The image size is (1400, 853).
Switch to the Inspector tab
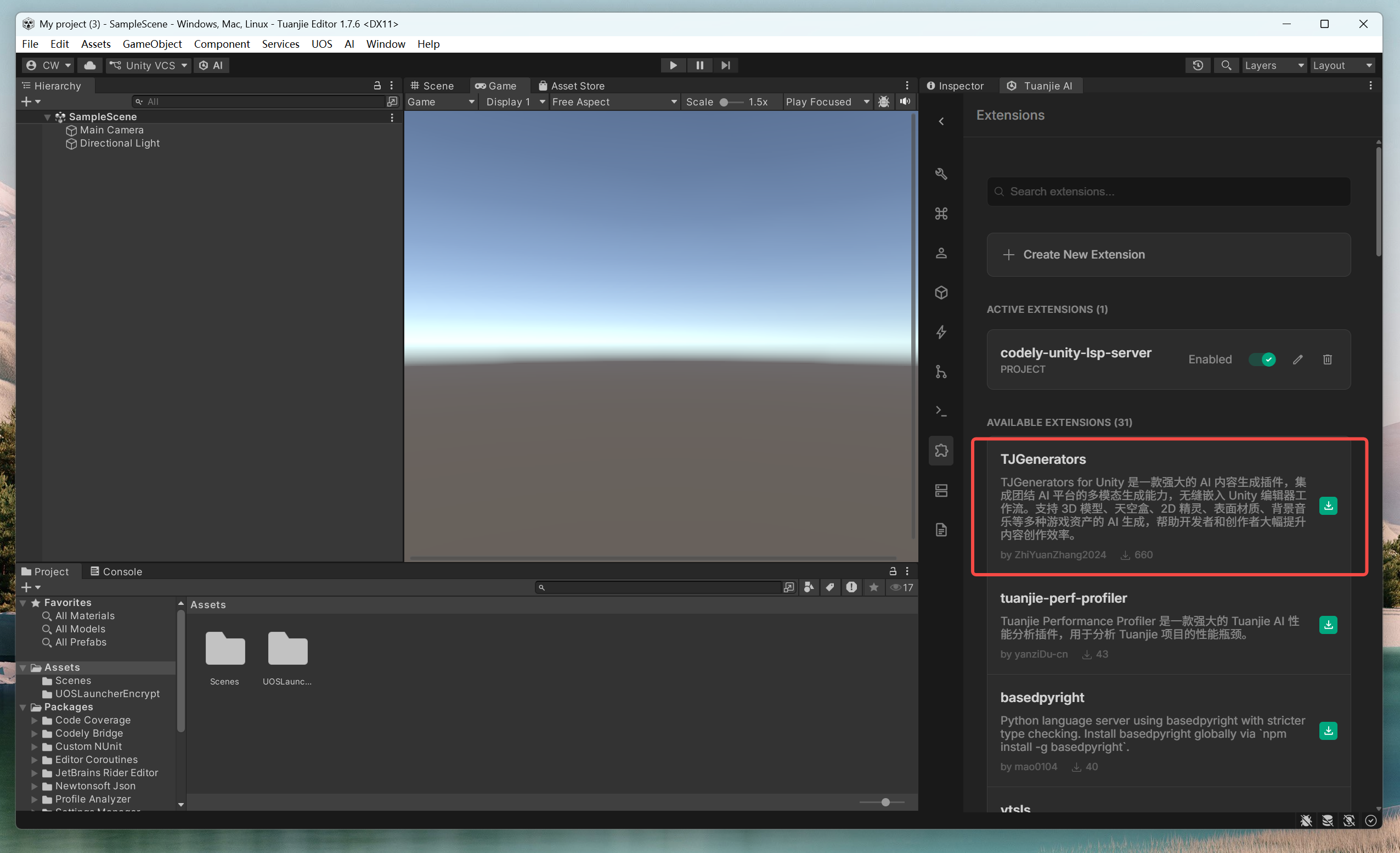tap(955, 86)
